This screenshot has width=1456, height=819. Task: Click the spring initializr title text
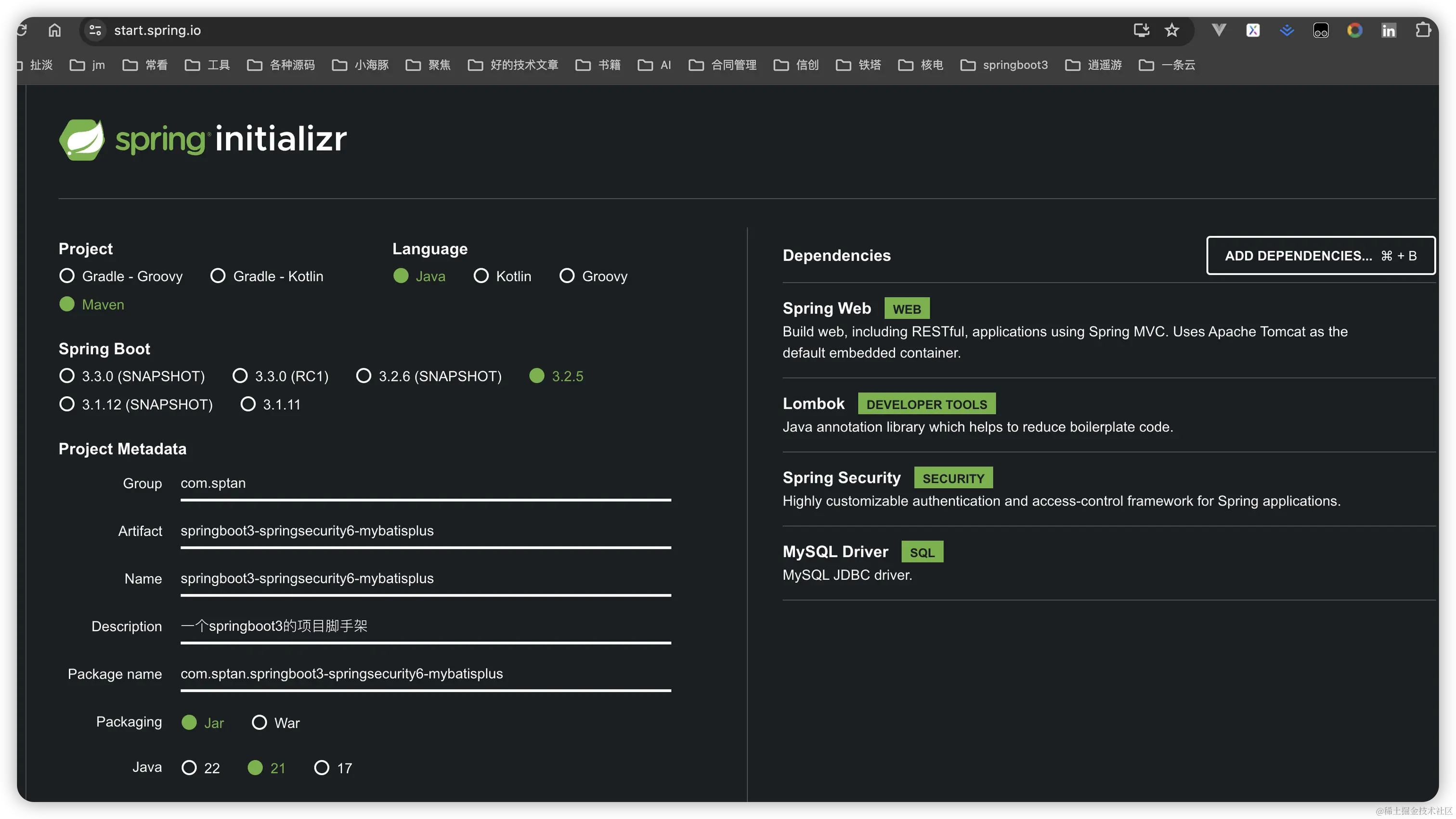tap(231, 139)
